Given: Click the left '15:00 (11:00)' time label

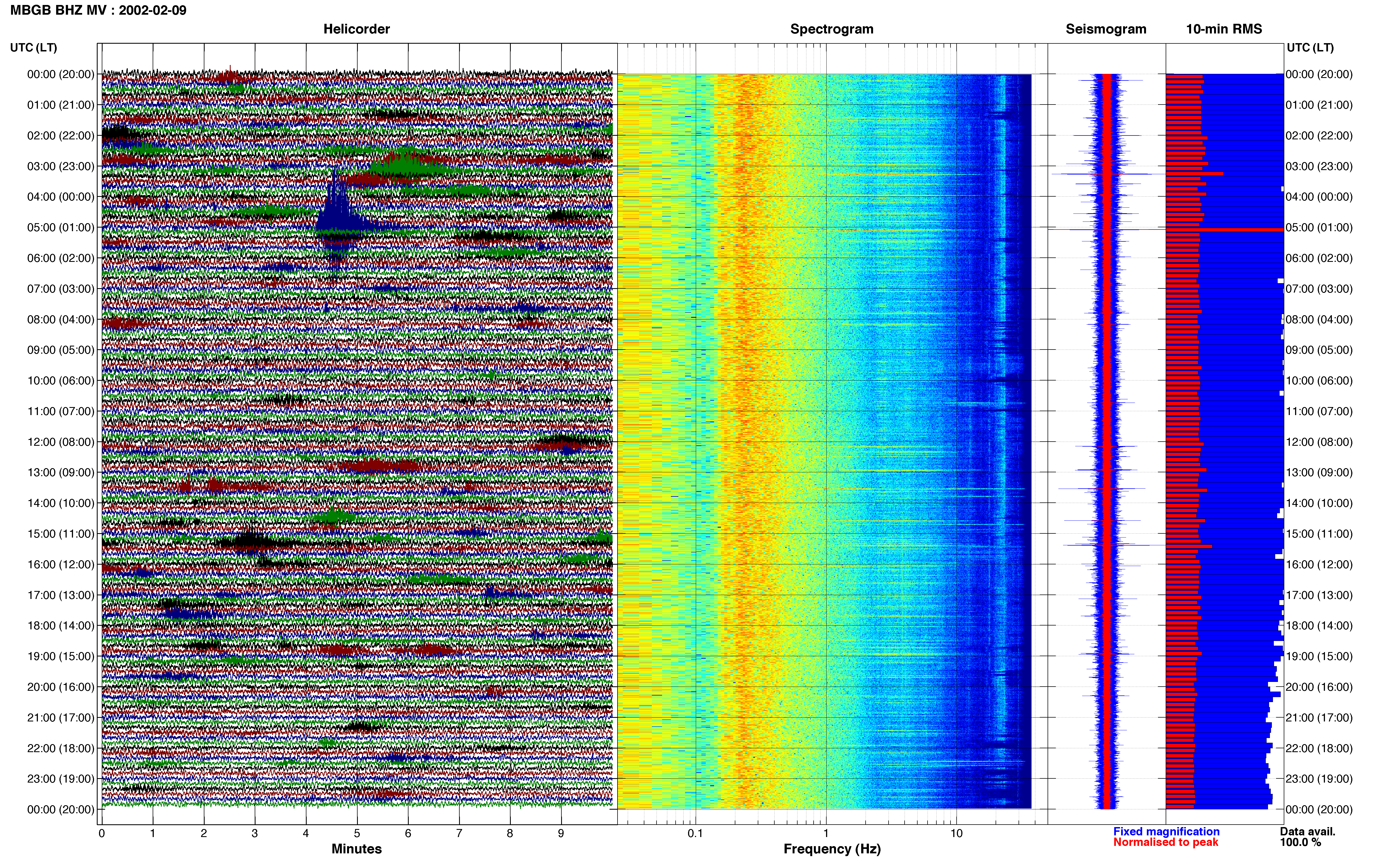Looking at the screenshot, I should tap(61, 534).
